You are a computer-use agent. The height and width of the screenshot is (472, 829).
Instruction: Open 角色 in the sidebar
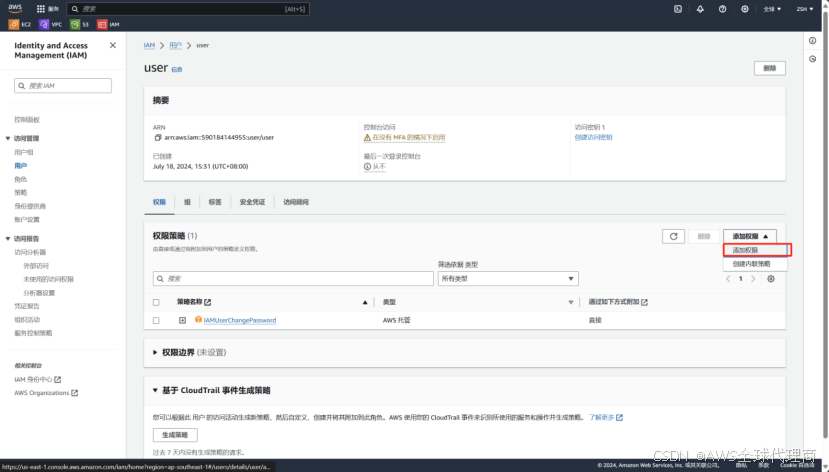21,179
